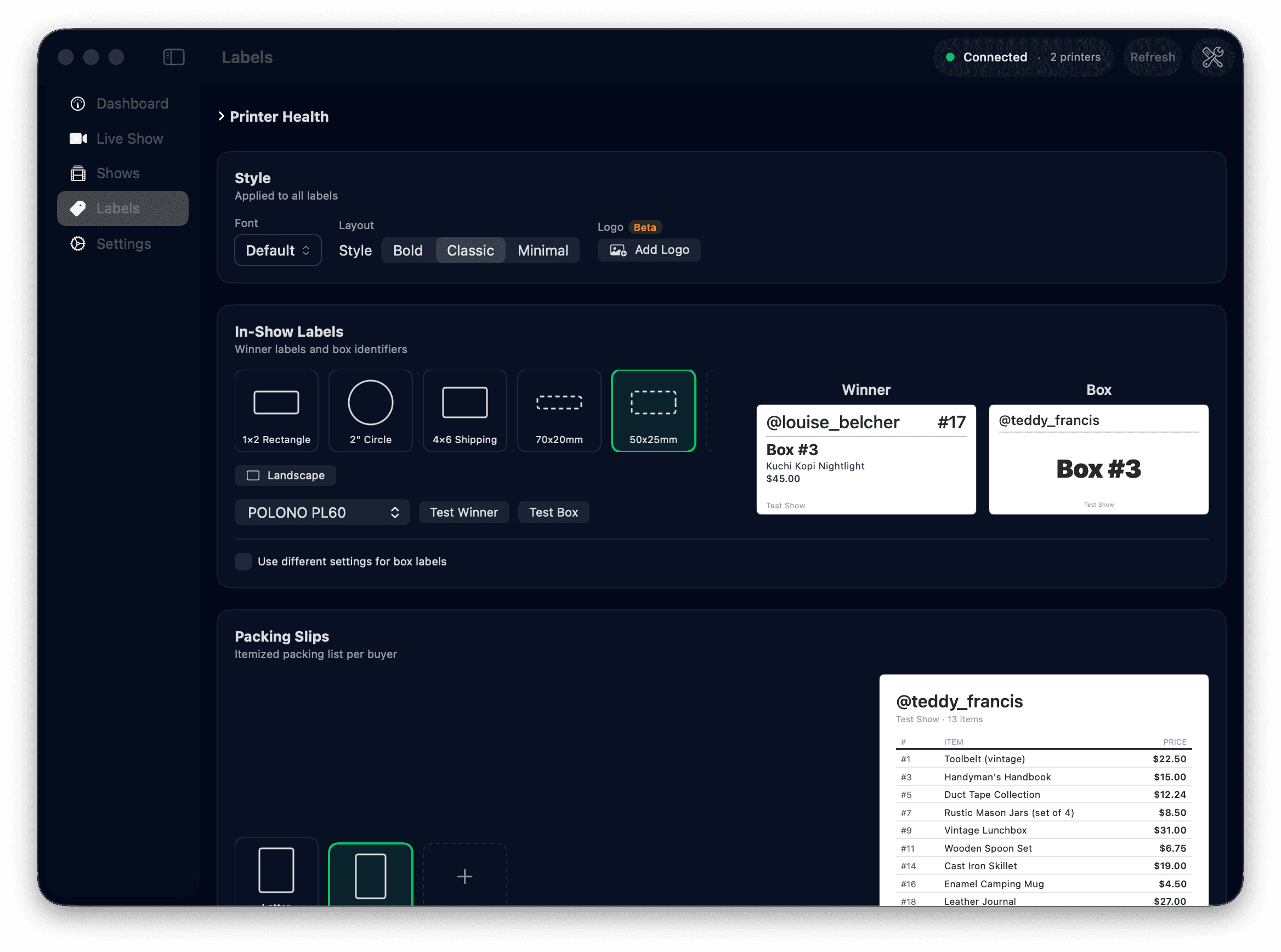Viewport: 1281px width, 952px height.
Task: Switch layout style to Minimal
Action: [x=542, y=250]
